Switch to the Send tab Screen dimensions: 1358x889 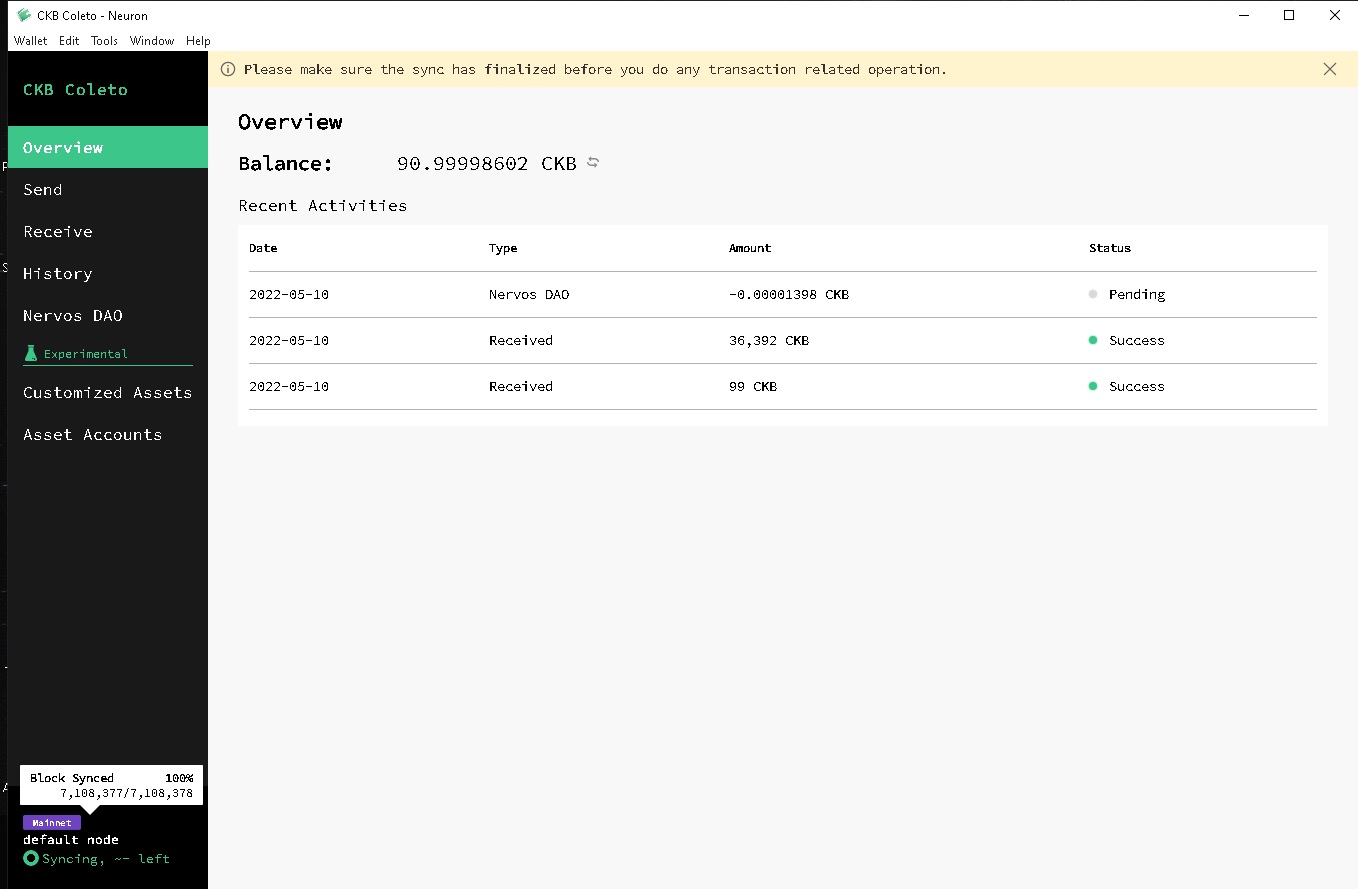tap(43, 189)
